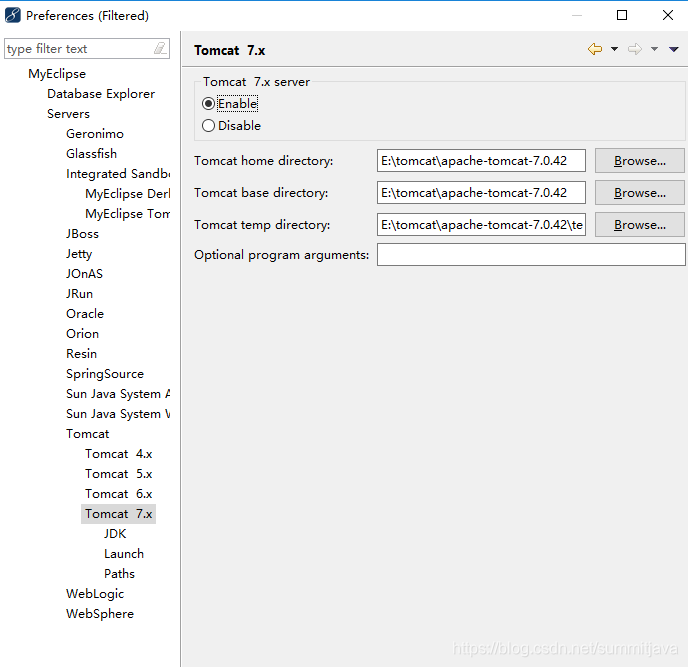Focus the Tomcat temp directory field
Viewport: 688px width, 667px height.
481,225
